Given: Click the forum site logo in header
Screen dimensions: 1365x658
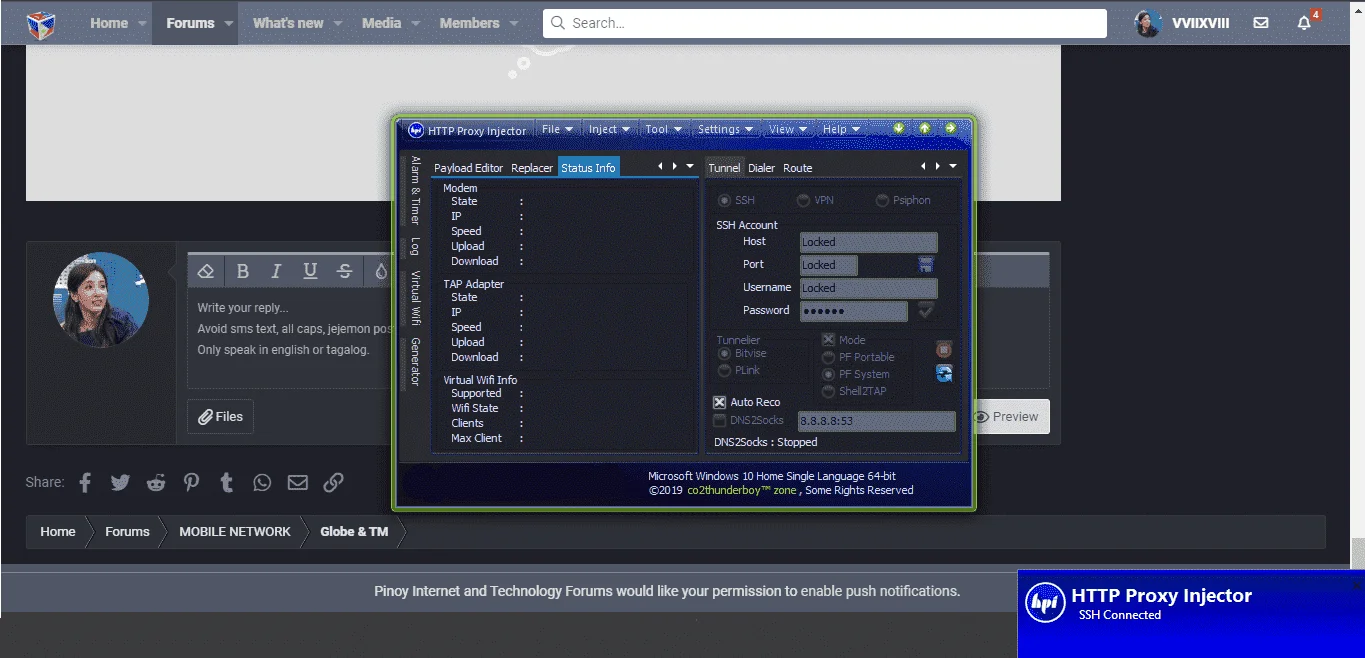Looking at the screenshot, I should (x=40, y=23).
